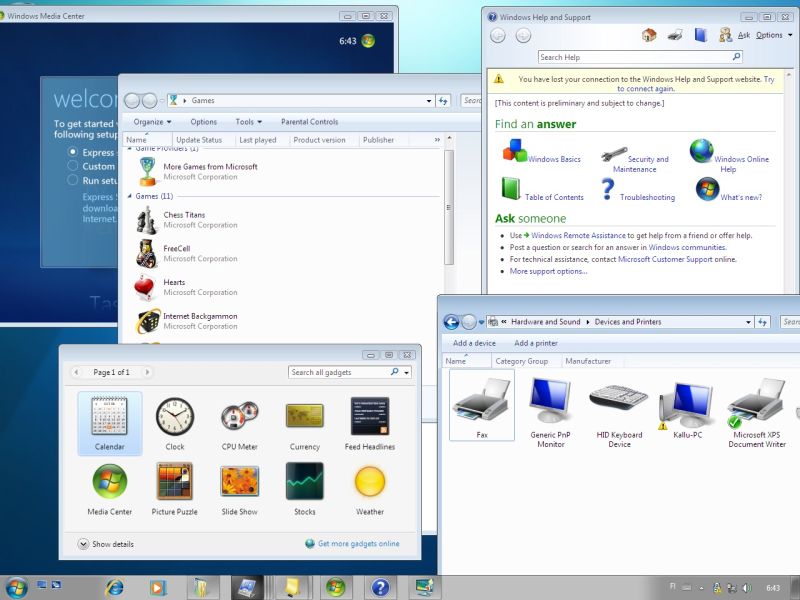Choose the Run setup later radio button
Viewport: 800px width, 600px height.
pos(73,180)
